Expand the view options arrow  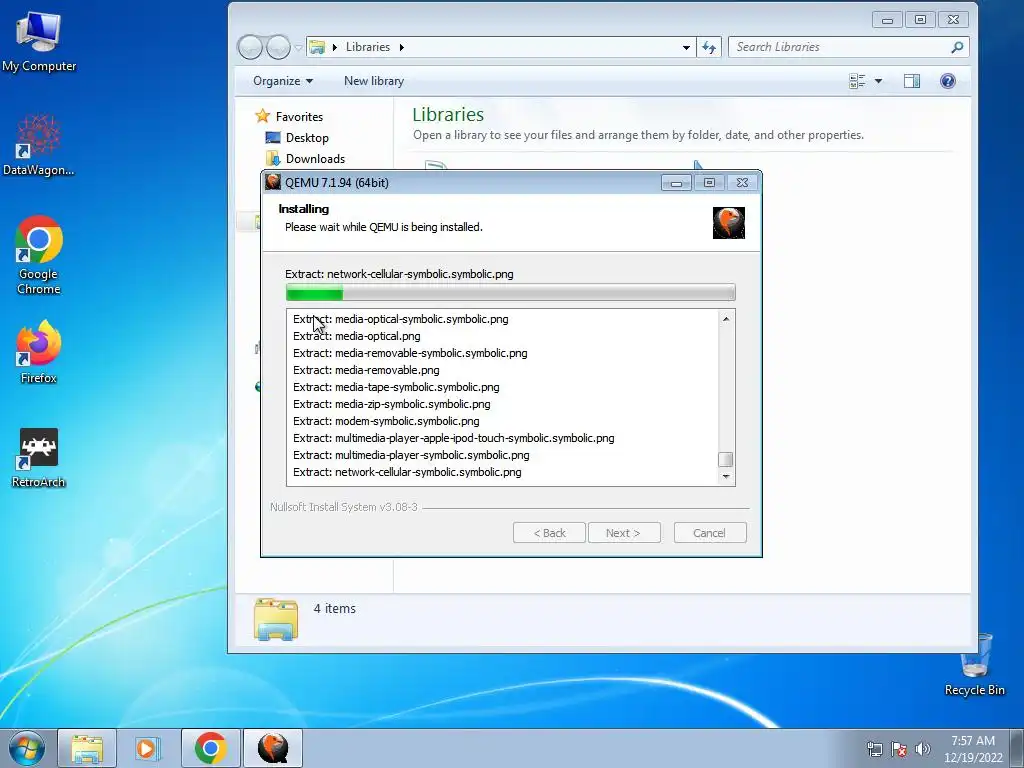click(878, 81)
